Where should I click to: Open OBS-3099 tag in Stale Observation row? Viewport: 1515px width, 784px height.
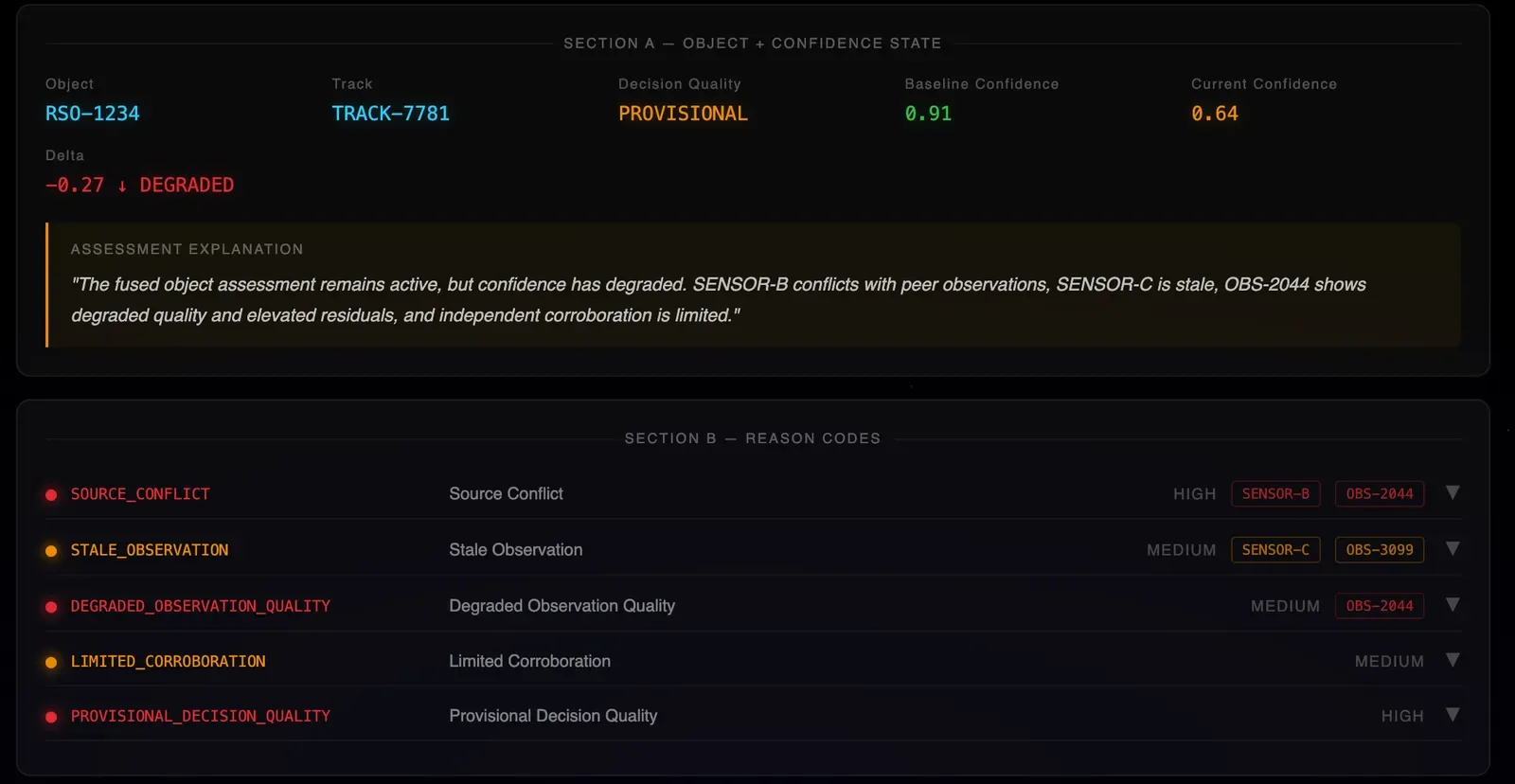point(1380,550)
